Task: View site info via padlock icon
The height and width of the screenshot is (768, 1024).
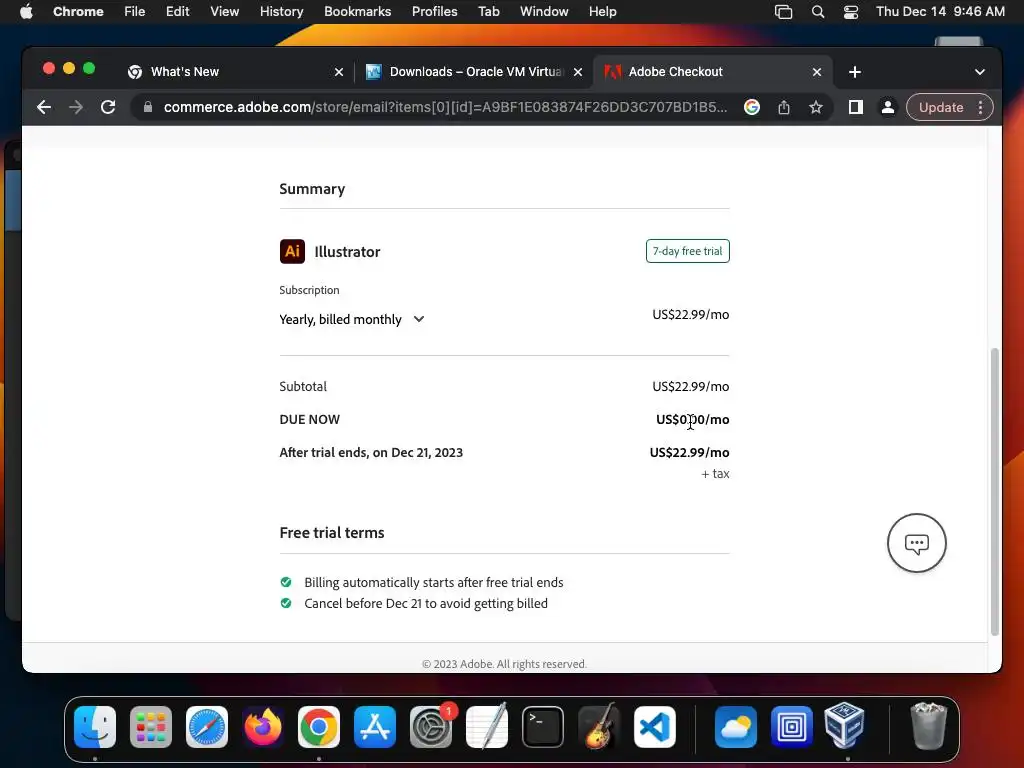Action: click(148, 107)
